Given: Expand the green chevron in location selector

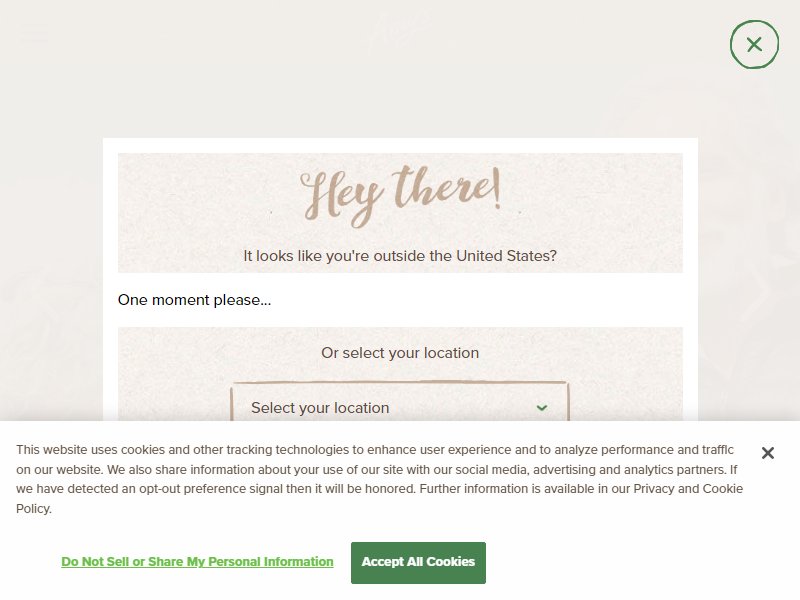Looking at the screenshot, I should pos(542,408).
